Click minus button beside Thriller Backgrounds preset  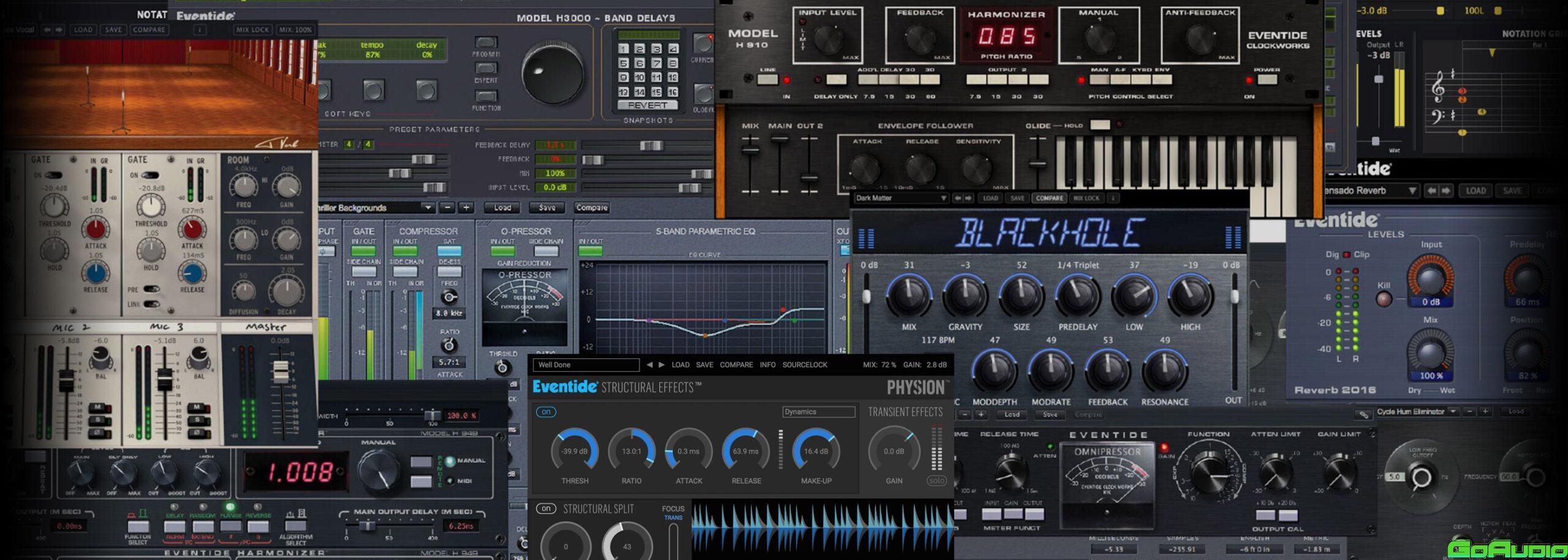448,208
